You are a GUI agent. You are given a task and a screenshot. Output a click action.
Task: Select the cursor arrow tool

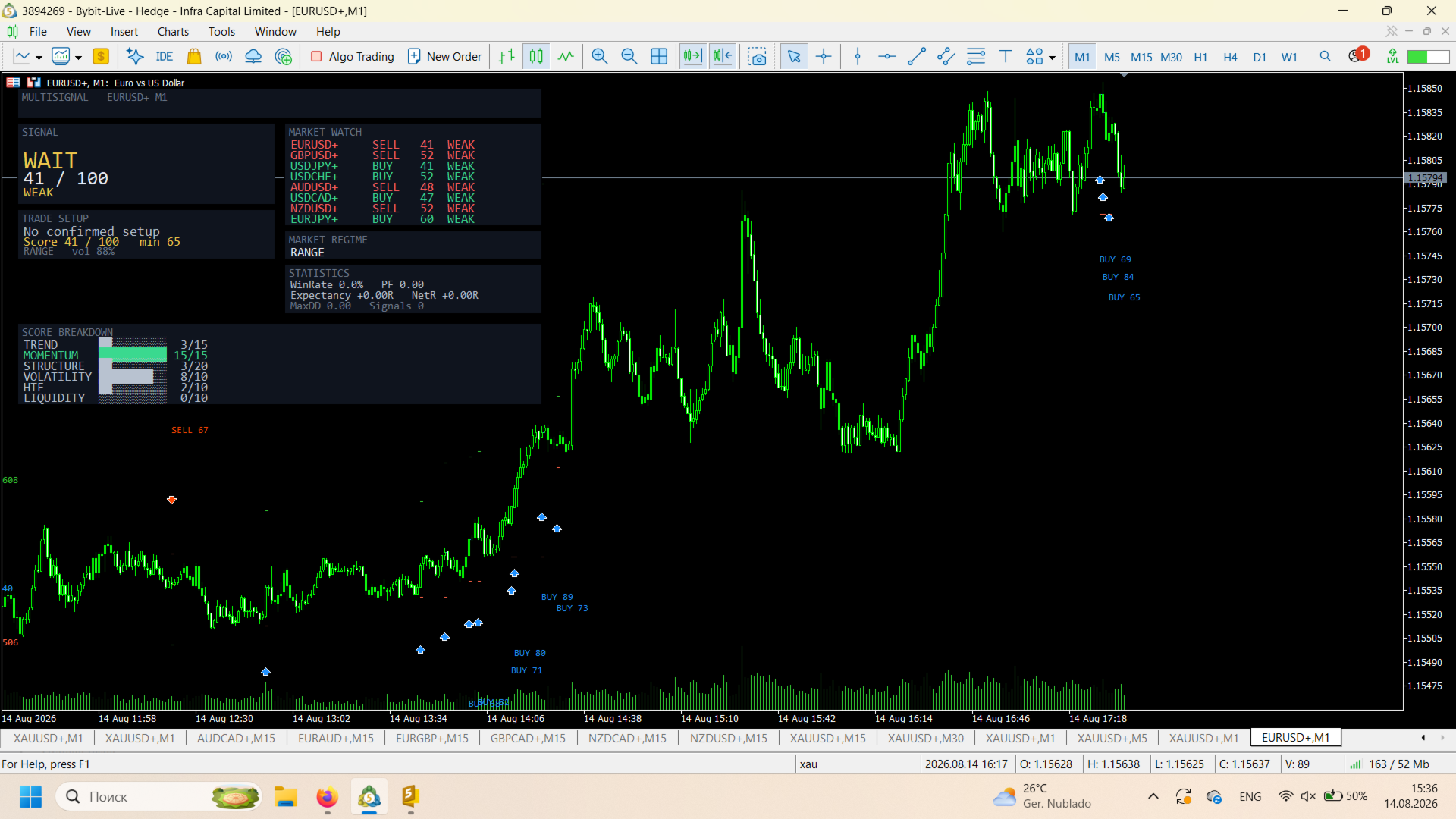pyautogui.click(x=794, y=56)
